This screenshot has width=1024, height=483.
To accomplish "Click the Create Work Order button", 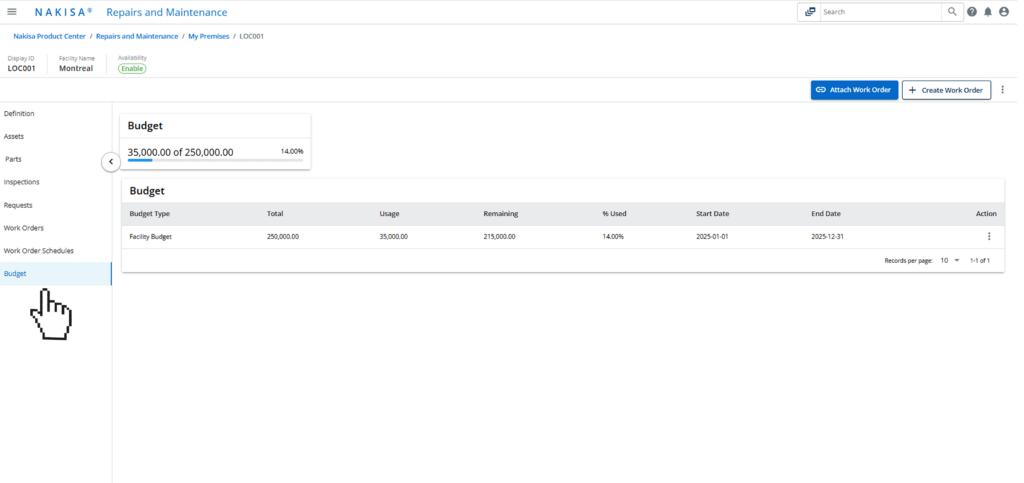I will click(946, 90).
